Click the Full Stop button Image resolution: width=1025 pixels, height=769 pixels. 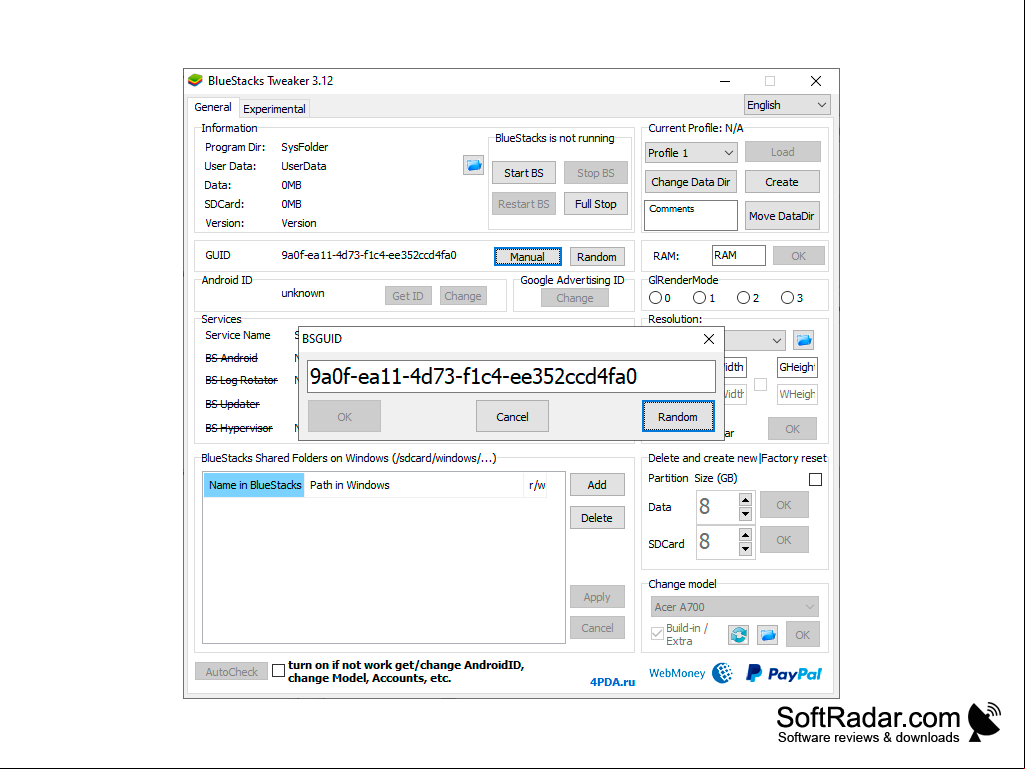[x=596, y=204]
